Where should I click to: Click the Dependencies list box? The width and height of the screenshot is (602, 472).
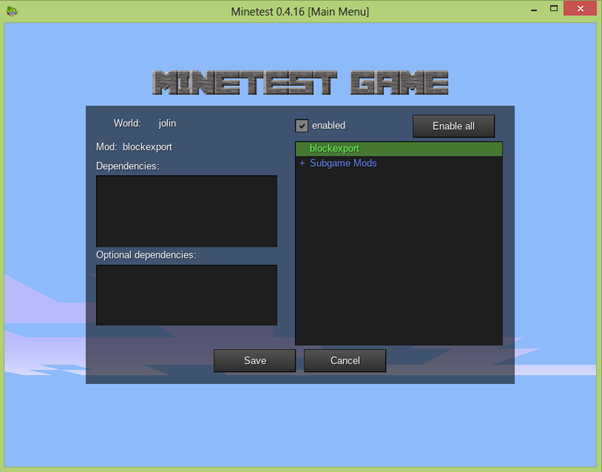click(187, 211)
